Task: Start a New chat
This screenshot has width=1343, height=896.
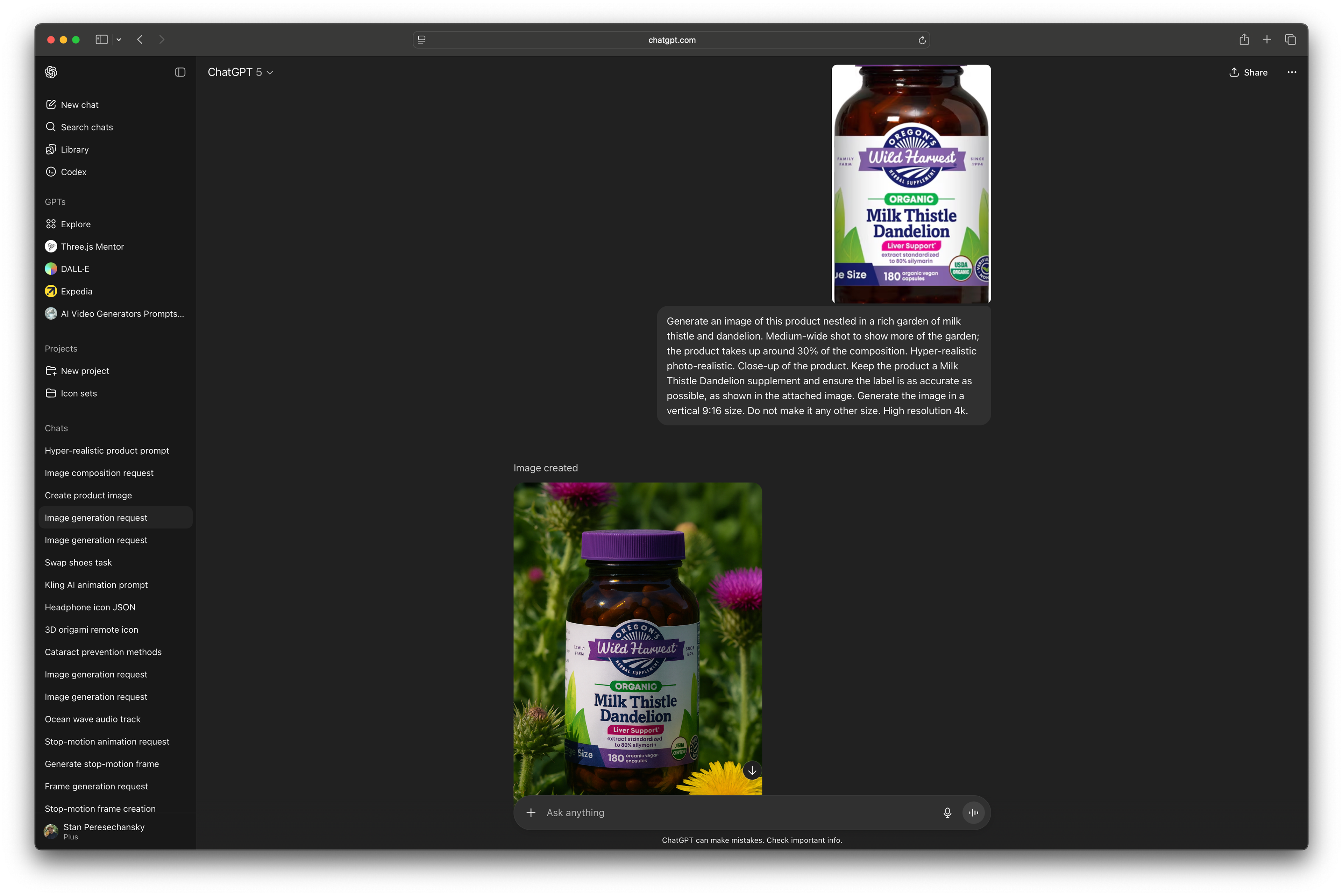Action: [79, 105]
